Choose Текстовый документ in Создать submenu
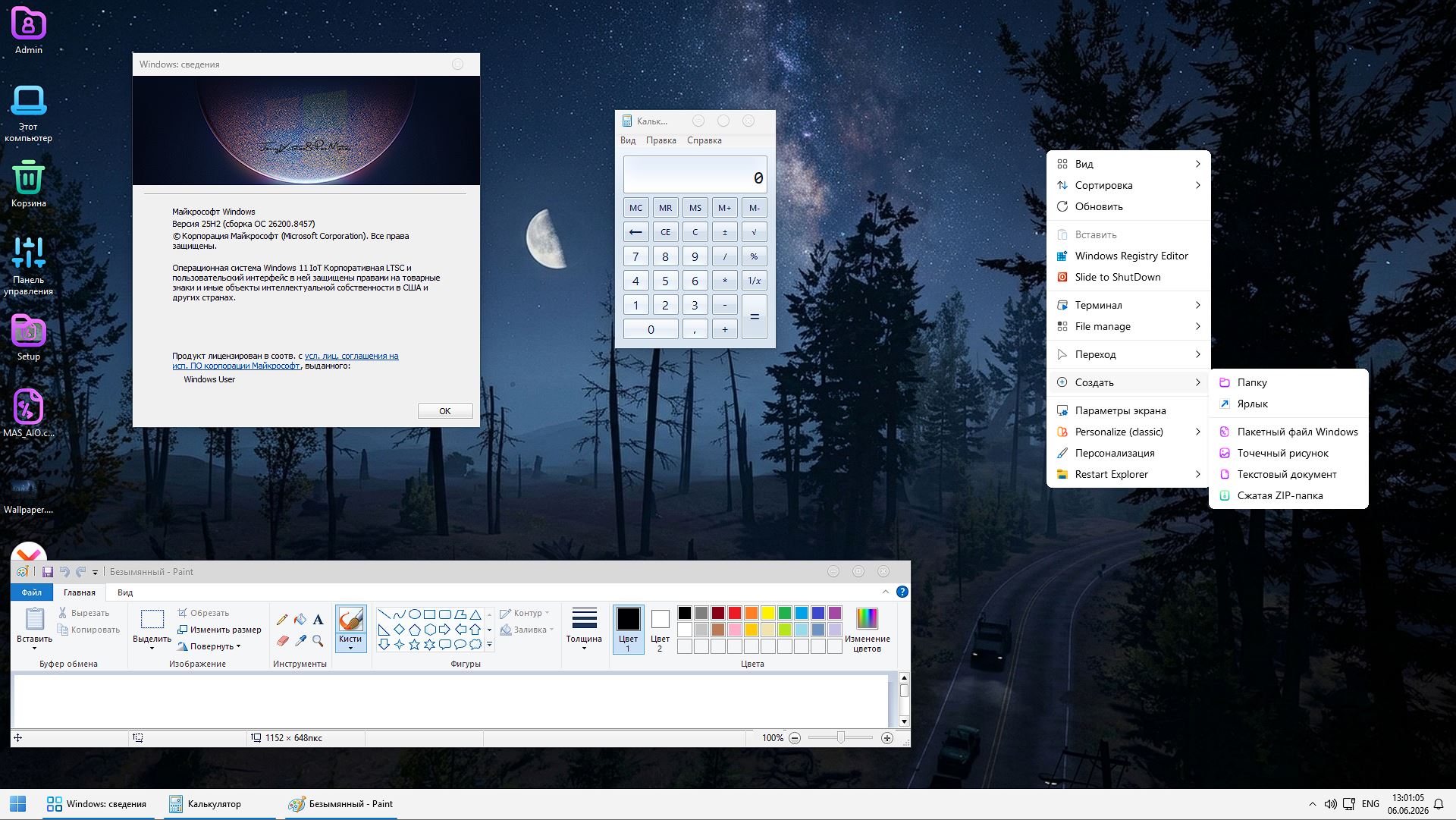Image resolution: width=1456 pixels, height=820 pixels. pos(1288,474)
